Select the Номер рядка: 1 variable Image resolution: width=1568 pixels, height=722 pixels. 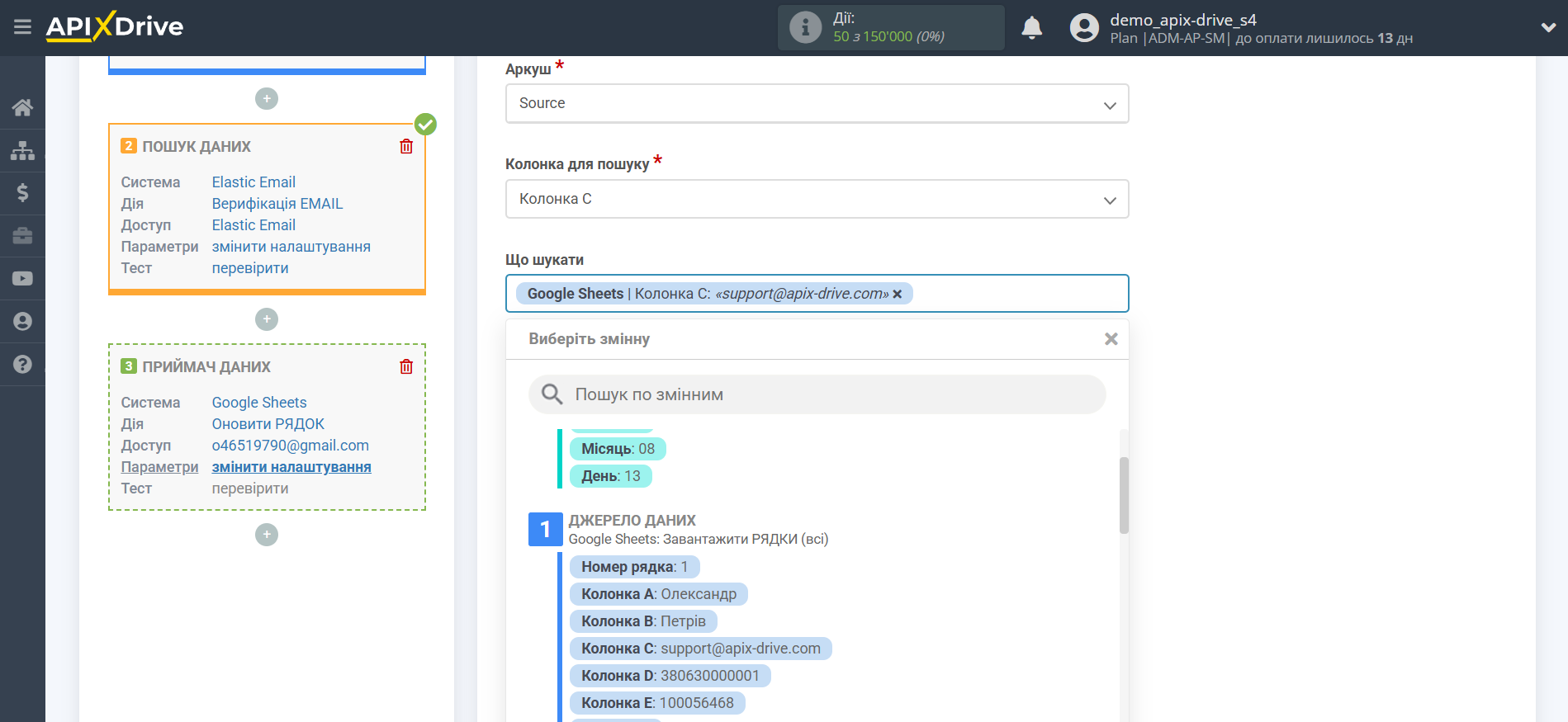click(634, 567)
